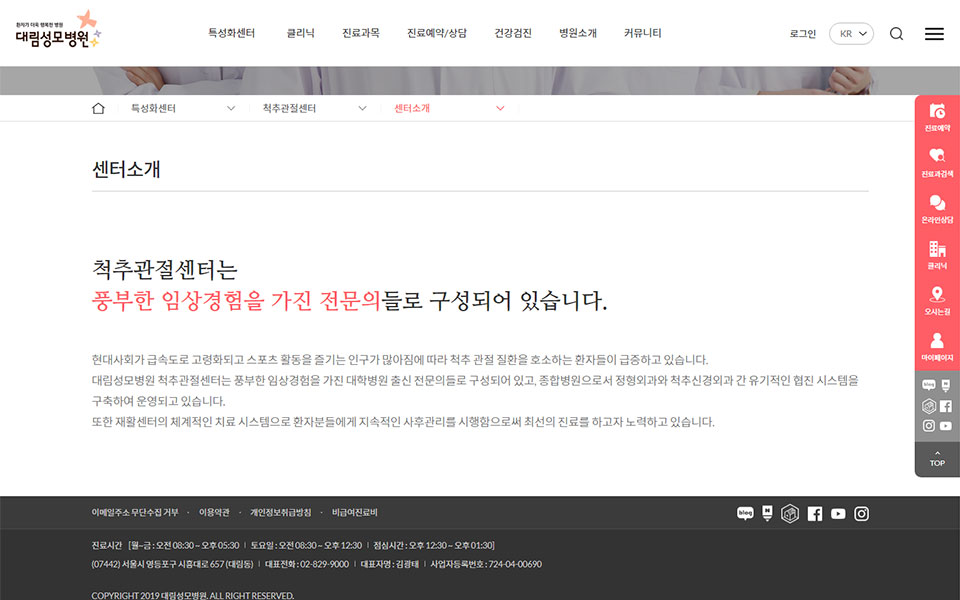Open the 진료예약/상담 menu
The height and width of the screenshot is (600, 960).
click(x=436, y=33)
